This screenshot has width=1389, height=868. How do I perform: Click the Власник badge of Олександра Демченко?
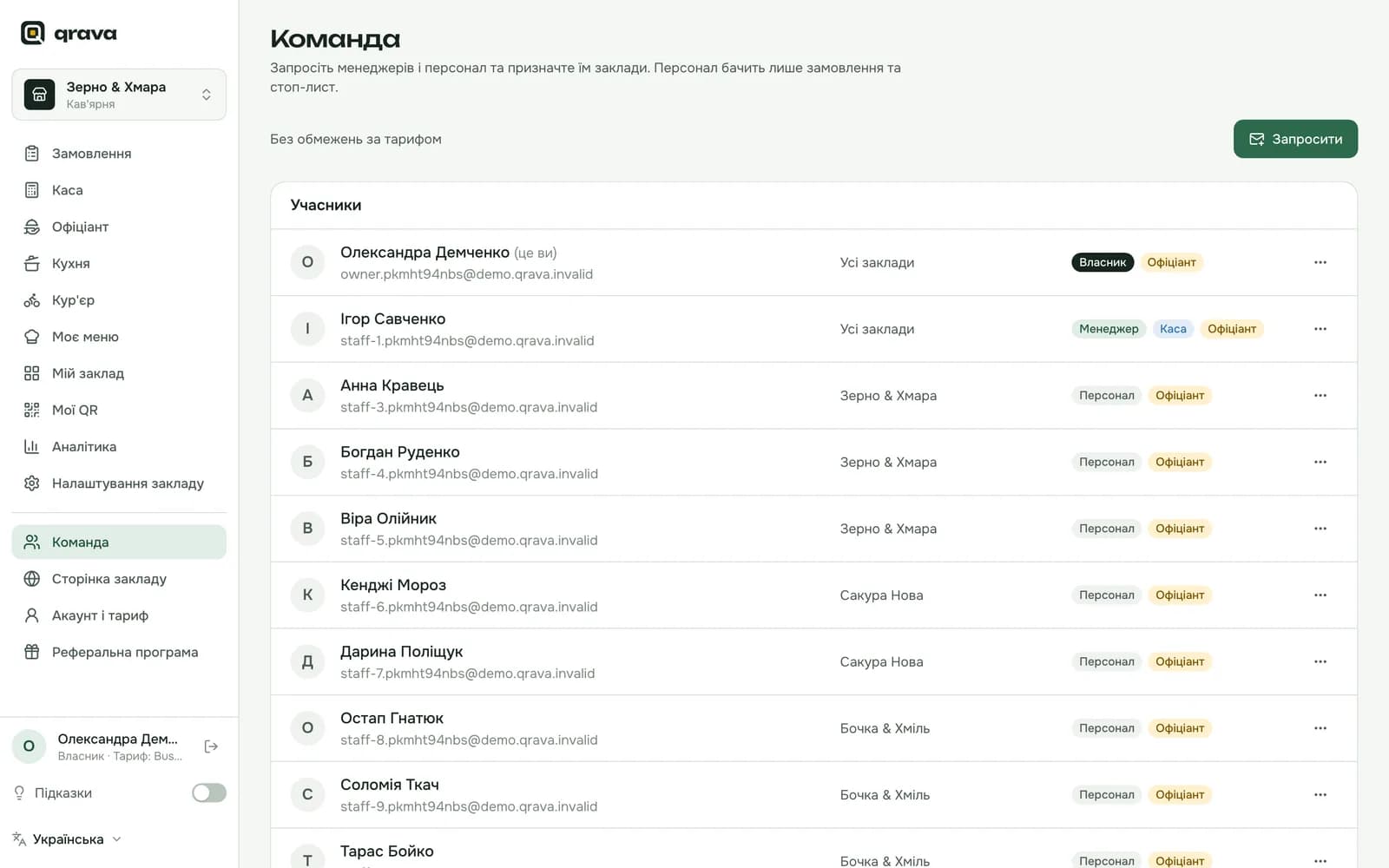[1103, 262]
